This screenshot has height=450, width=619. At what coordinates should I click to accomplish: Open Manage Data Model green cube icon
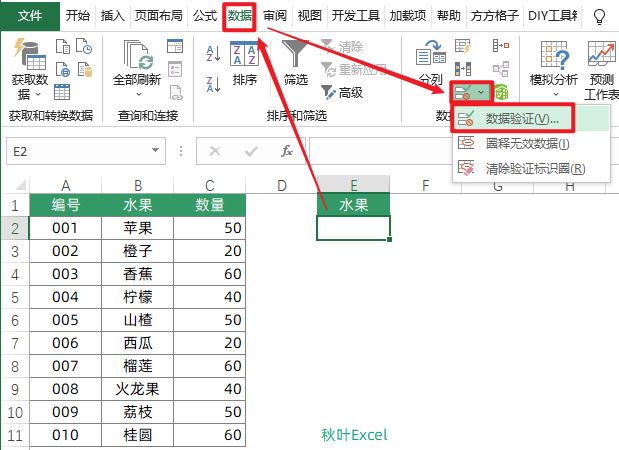(501, 93)
